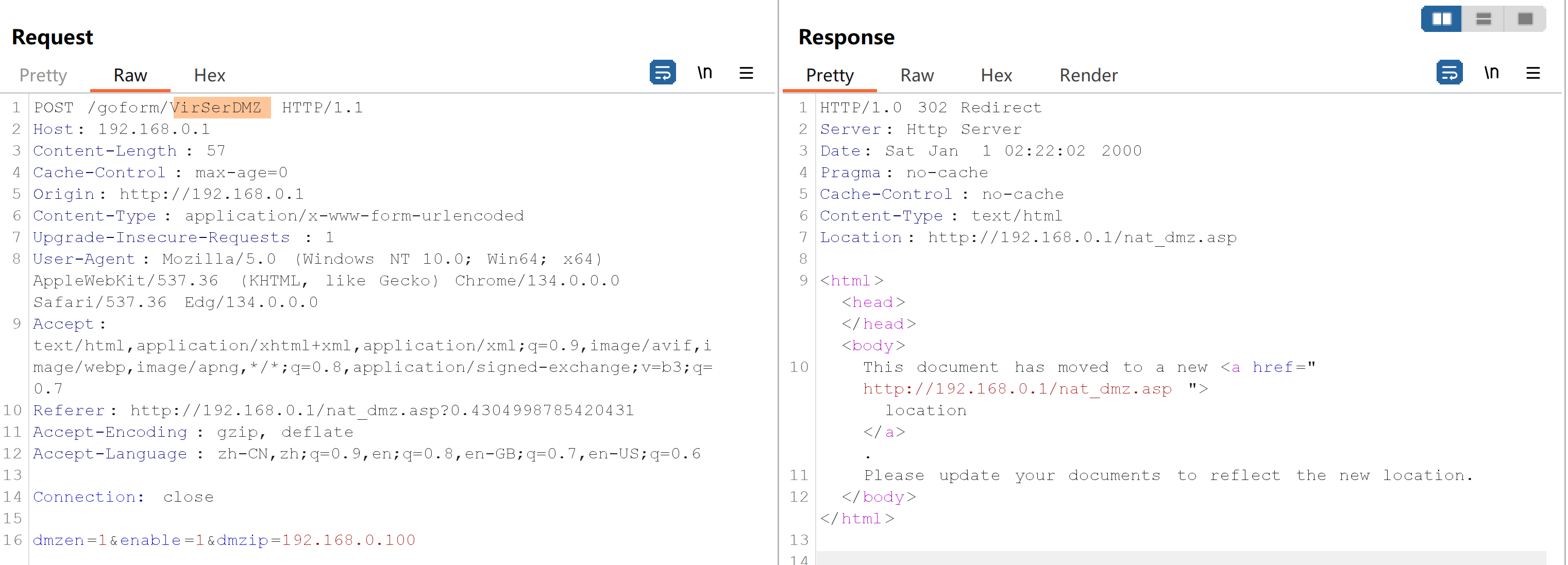This screenshot has width=1568, height=565.
Task: Select the Raw tab in Request
Action: 130,75
